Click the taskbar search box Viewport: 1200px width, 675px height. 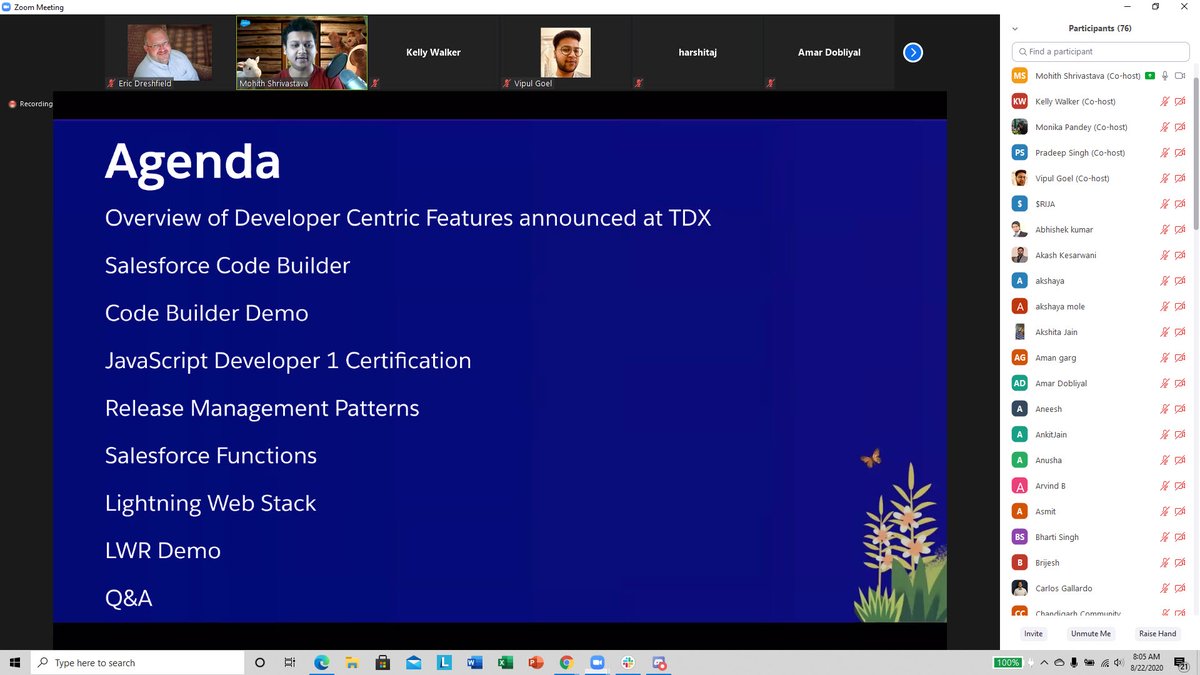coord(137,662)
